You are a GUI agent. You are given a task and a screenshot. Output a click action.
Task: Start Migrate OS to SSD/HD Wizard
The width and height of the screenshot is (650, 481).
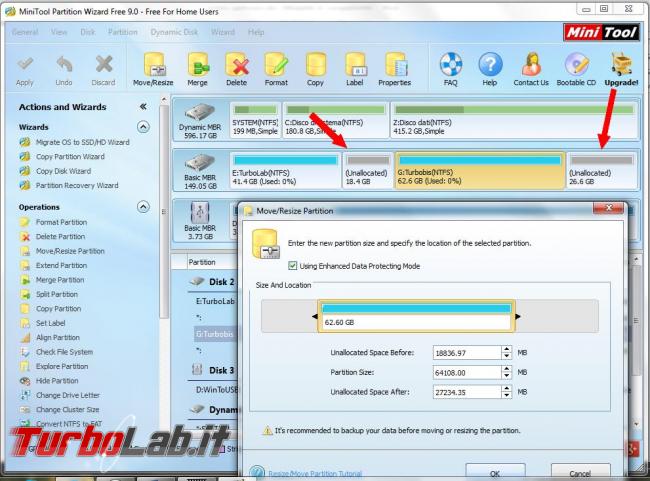click(x=82, y=142)
